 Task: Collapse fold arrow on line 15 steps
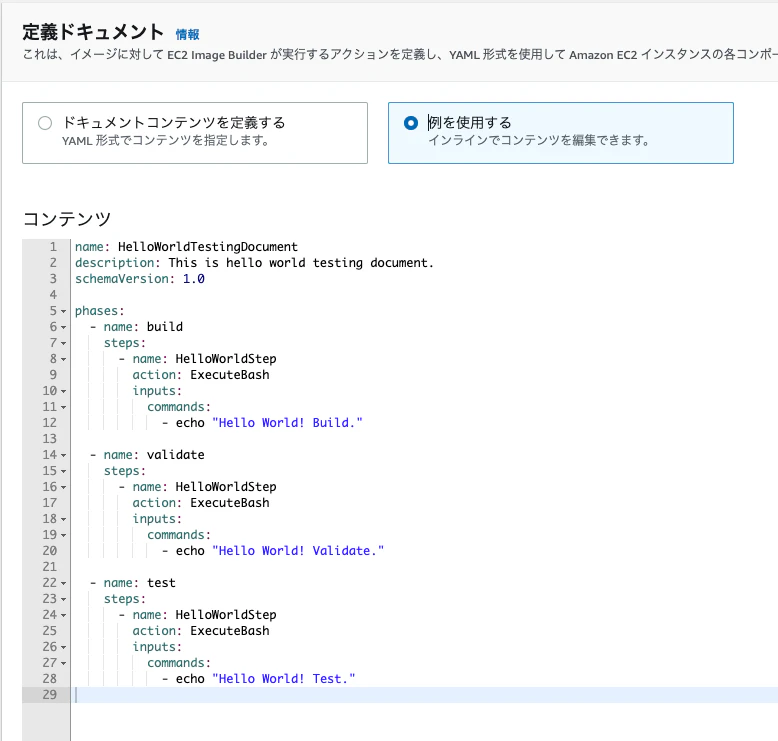(64, 472)
